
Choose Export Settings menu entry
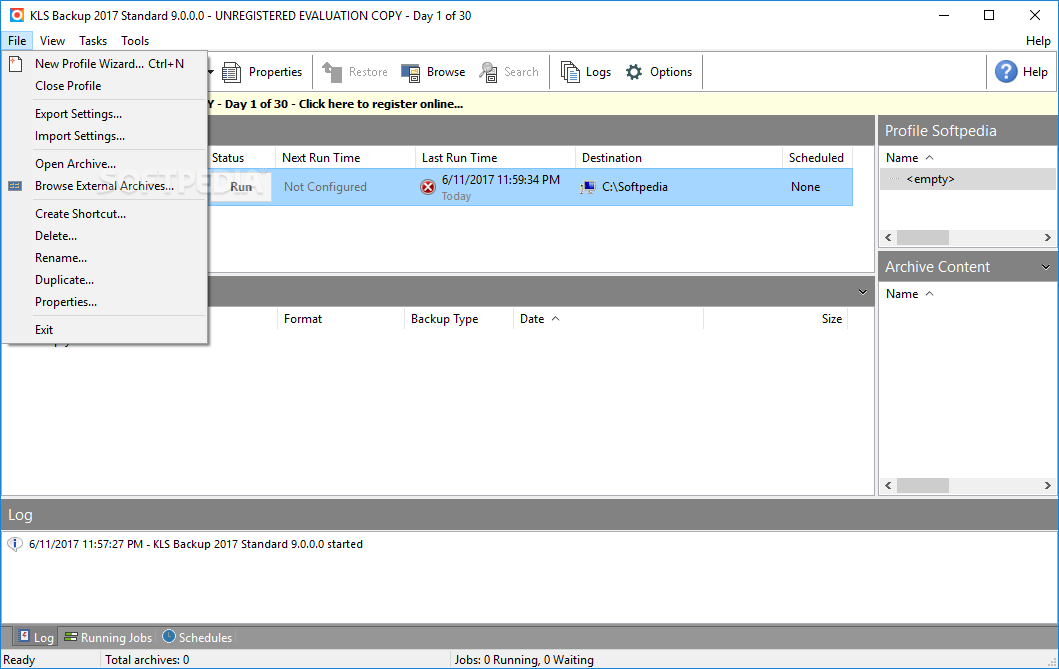pyautogui.click(x=105, y=113)
